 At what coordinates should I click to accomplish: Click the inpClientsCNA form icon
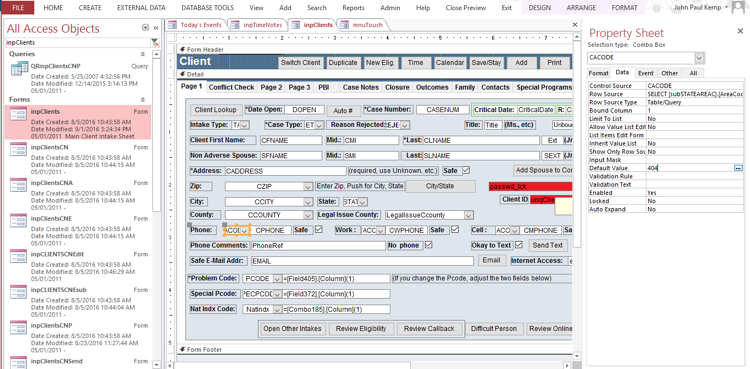[19, 185]
